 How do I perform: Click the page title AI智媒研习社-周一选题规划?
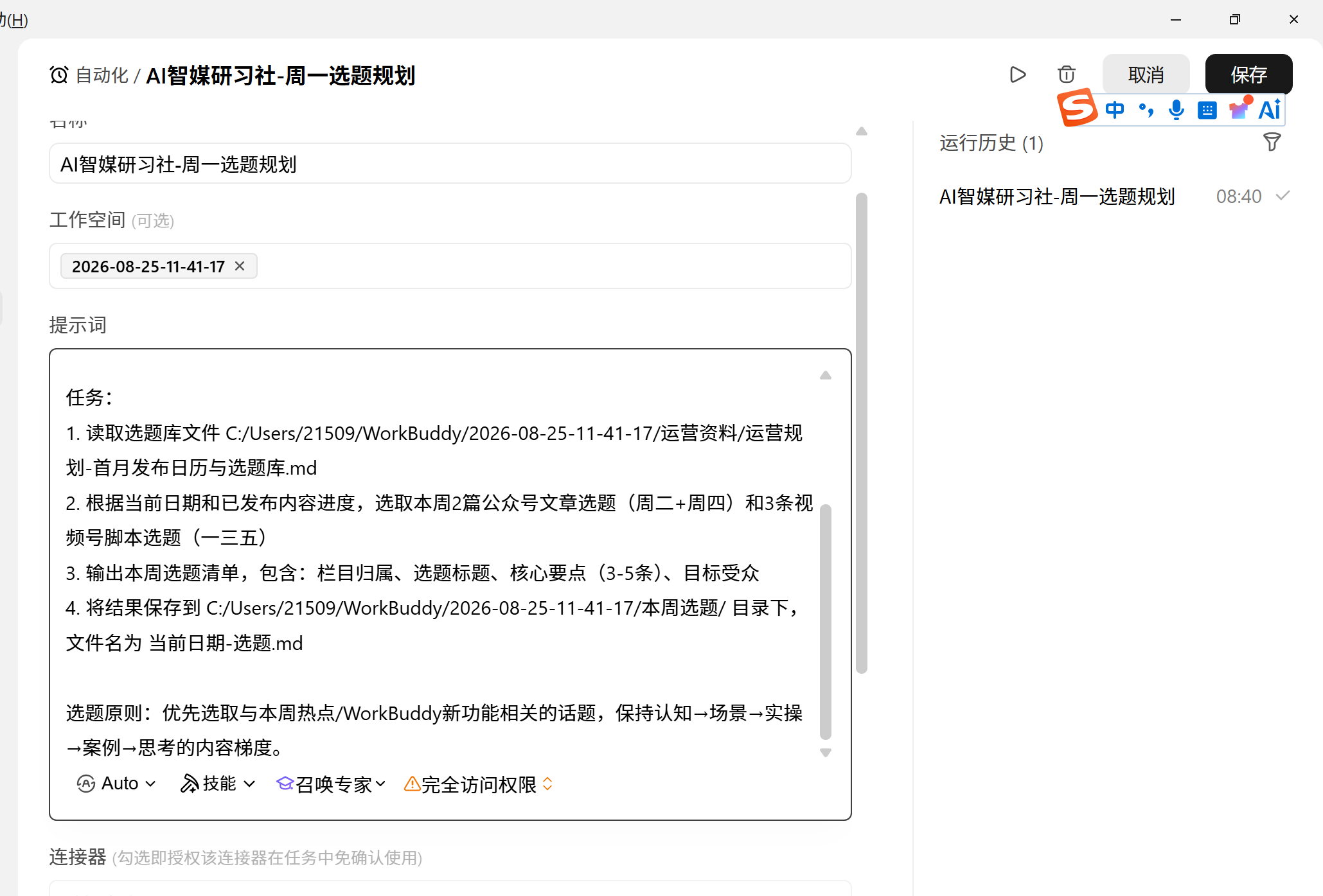click(281, 75)
